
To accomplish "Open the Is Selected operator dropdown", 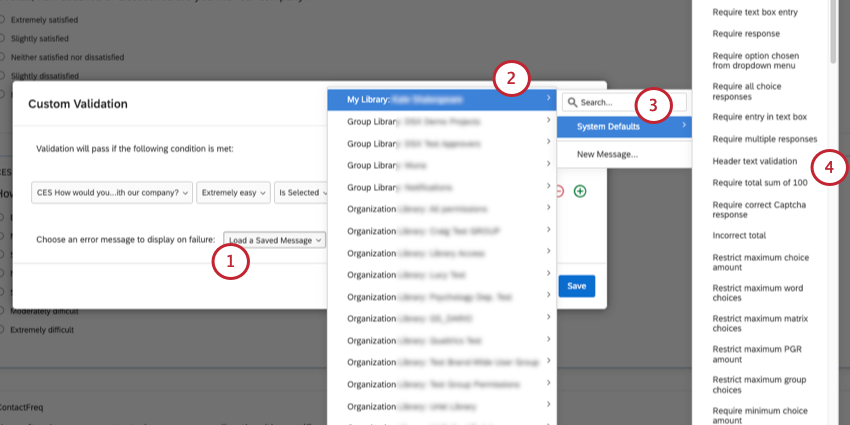I will point(302,193).
